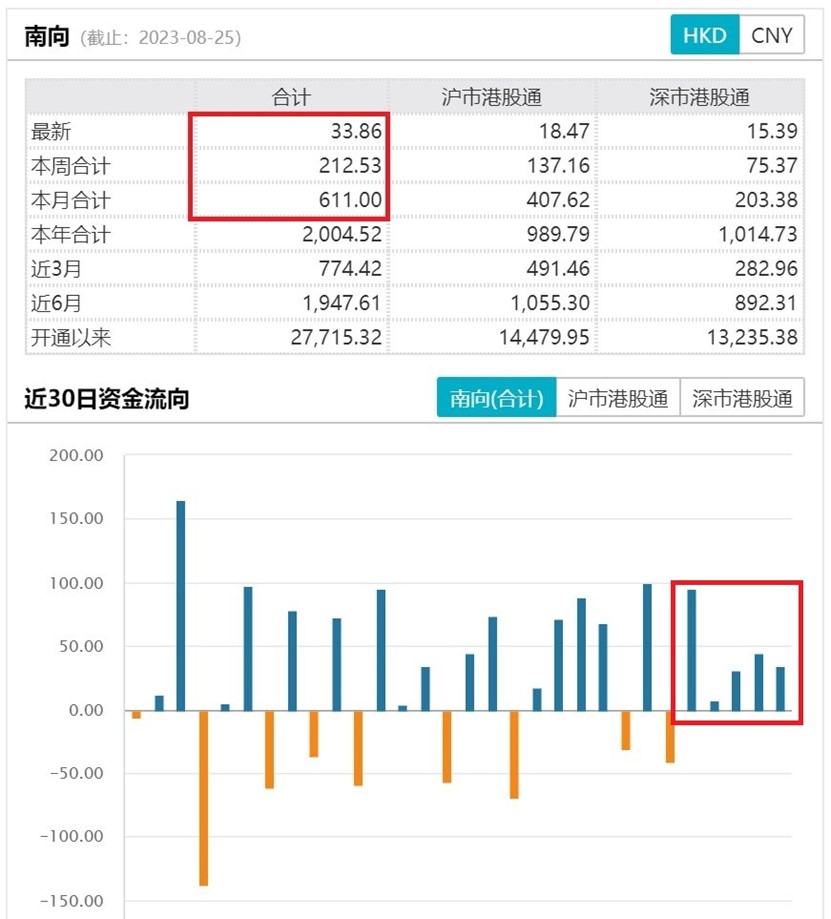Click the longest orange outflow bar
831x919 pixels.
(x=203, y=798)
